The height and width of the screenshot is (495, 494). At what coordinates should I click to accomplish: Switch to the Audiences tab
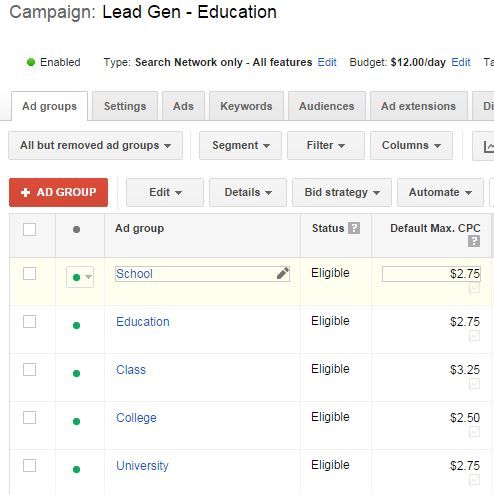327,106
